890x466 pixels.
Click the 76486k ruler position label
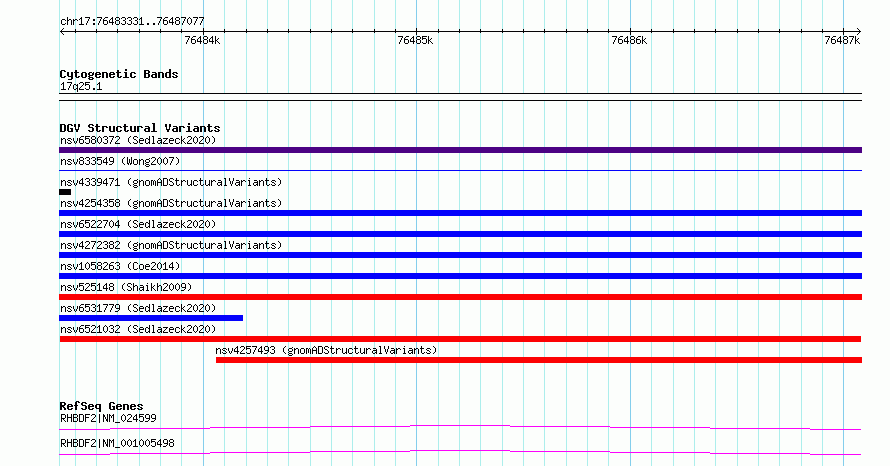[x=629, y=40]
